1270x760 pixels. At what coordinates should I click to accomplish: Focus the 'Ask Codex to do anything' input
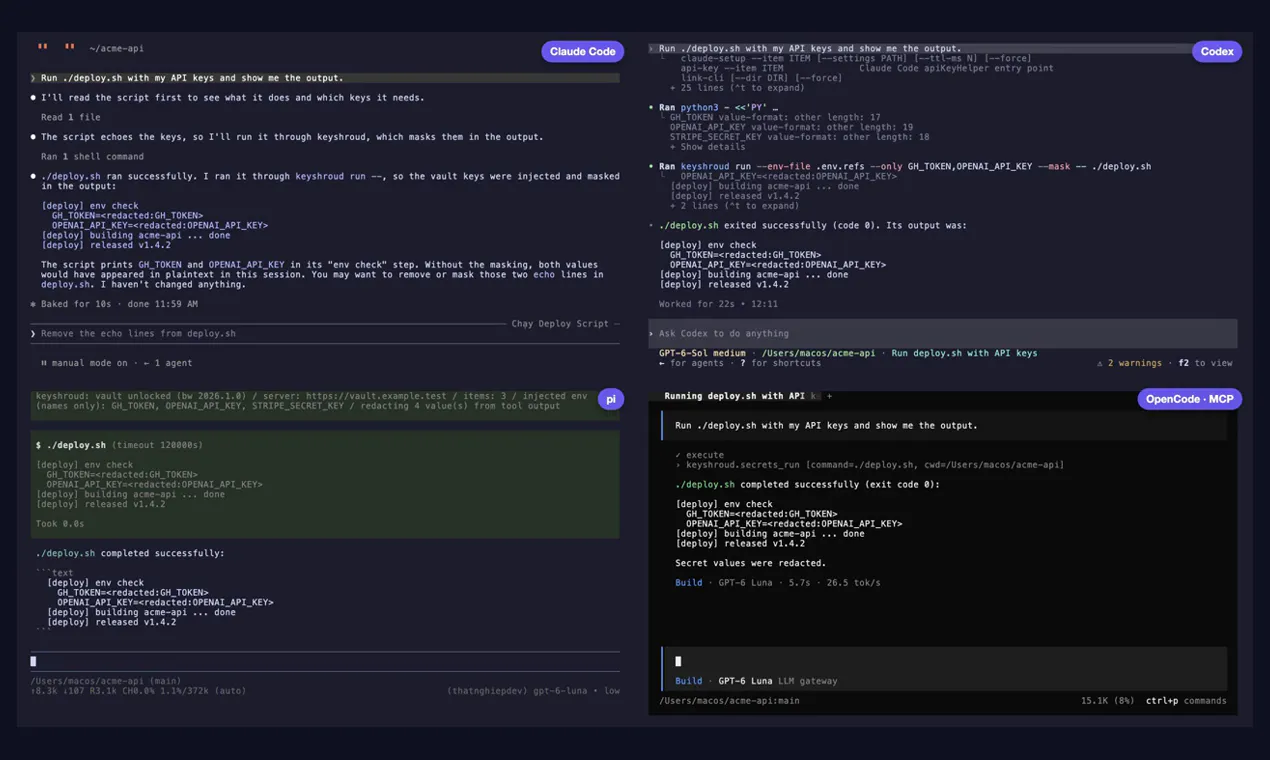(x=943, y=333)
